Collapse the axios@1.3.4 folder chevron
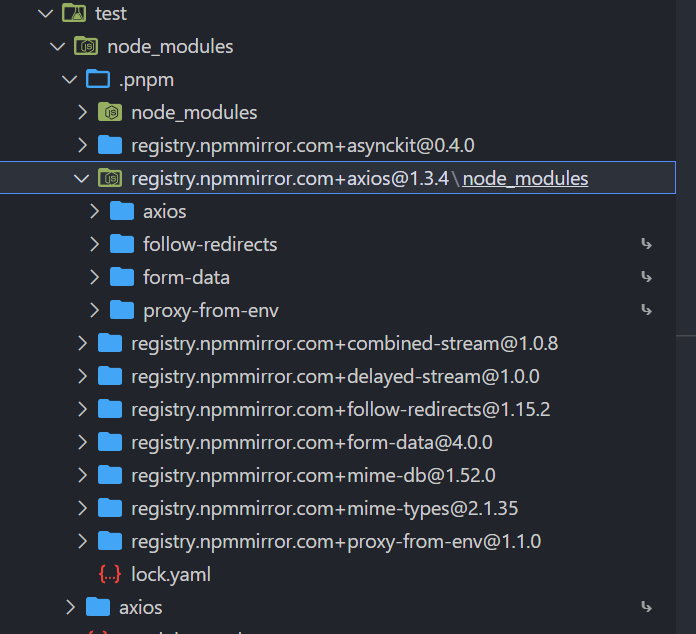Image resolution: width=696 pixels, height=634 pixels. 82,179
